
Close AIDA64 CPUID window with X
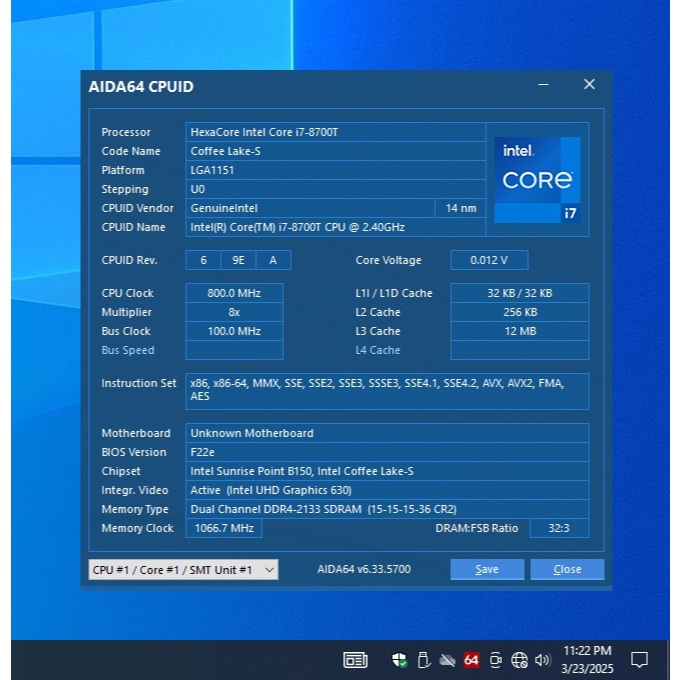[589, 85]
